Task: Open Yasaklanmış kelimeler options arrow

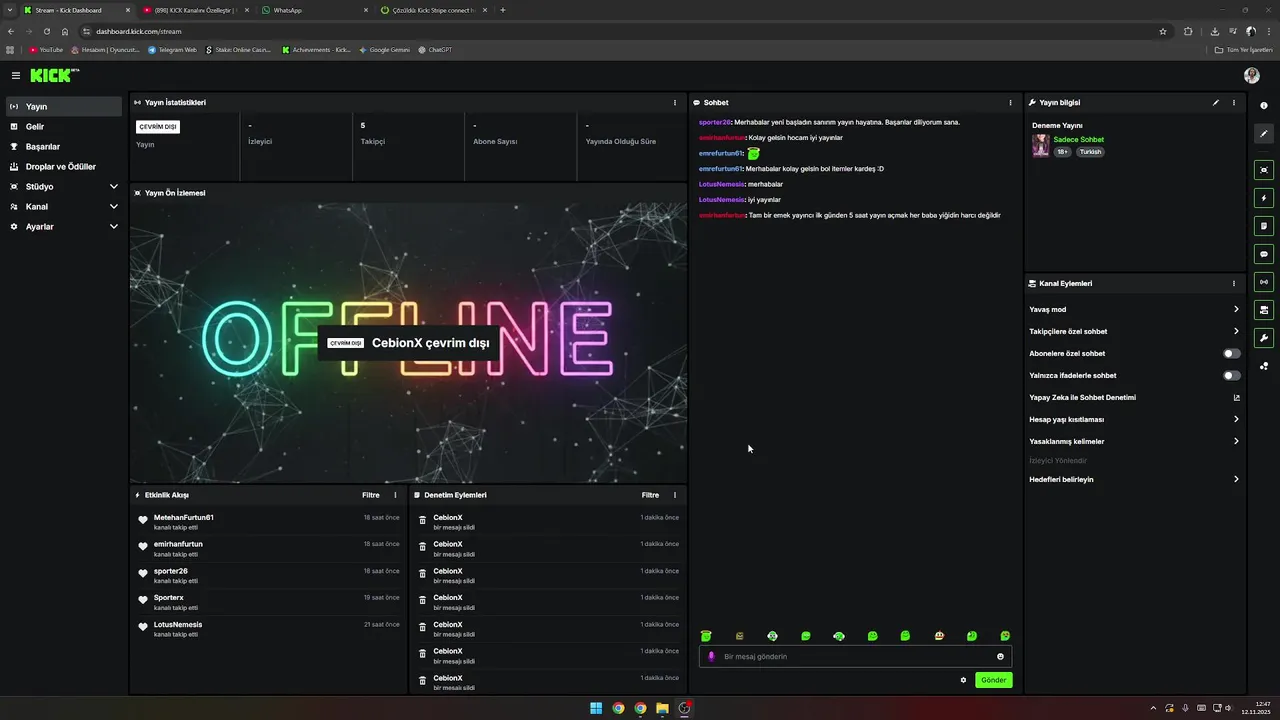Action: pyautogui.click(x=1236, y=441)
